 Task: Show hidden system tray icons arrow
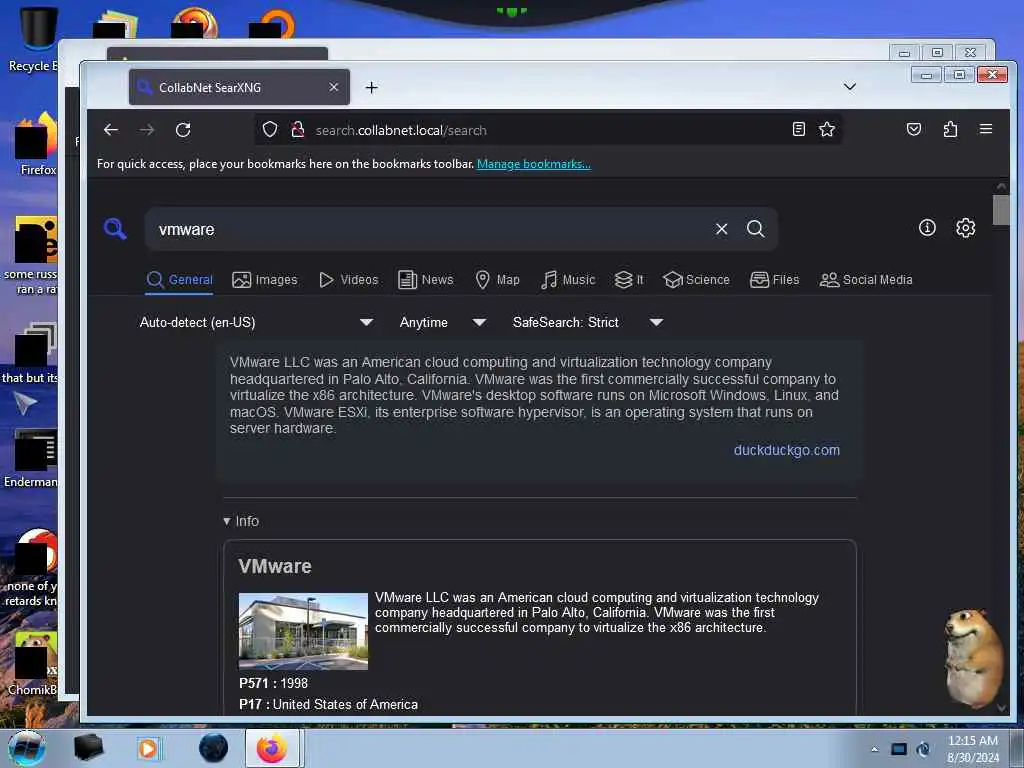tap(874, 749)
